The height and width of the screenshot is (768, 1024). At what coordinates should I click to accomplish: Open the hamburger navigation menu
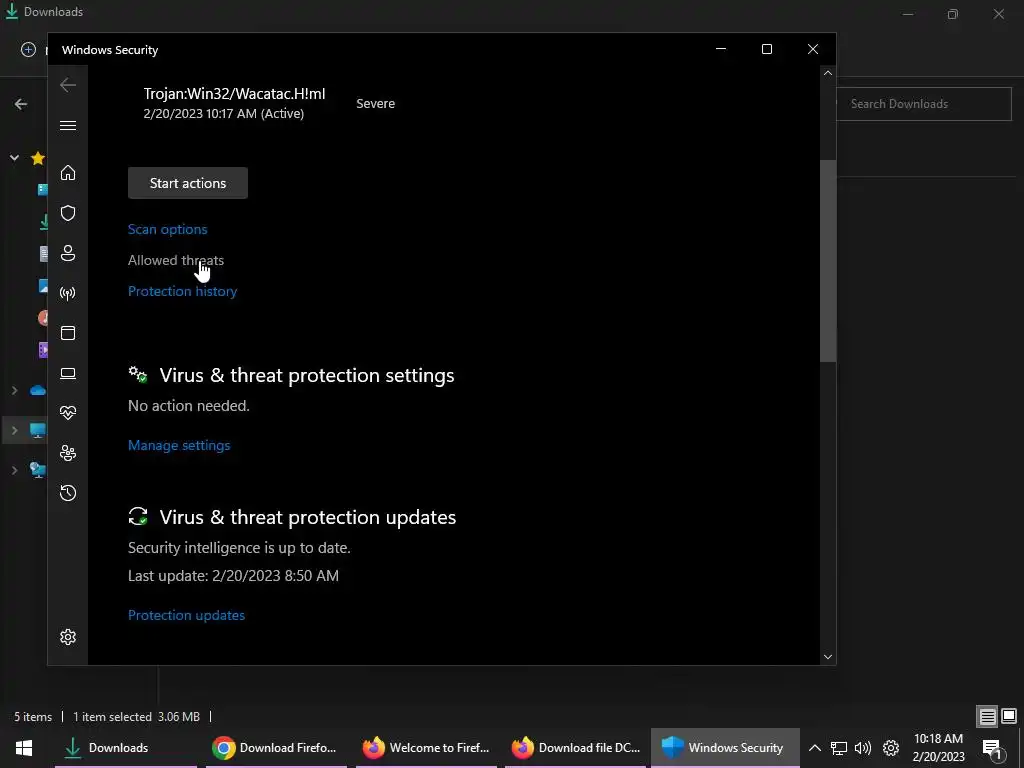coord(68,125)
